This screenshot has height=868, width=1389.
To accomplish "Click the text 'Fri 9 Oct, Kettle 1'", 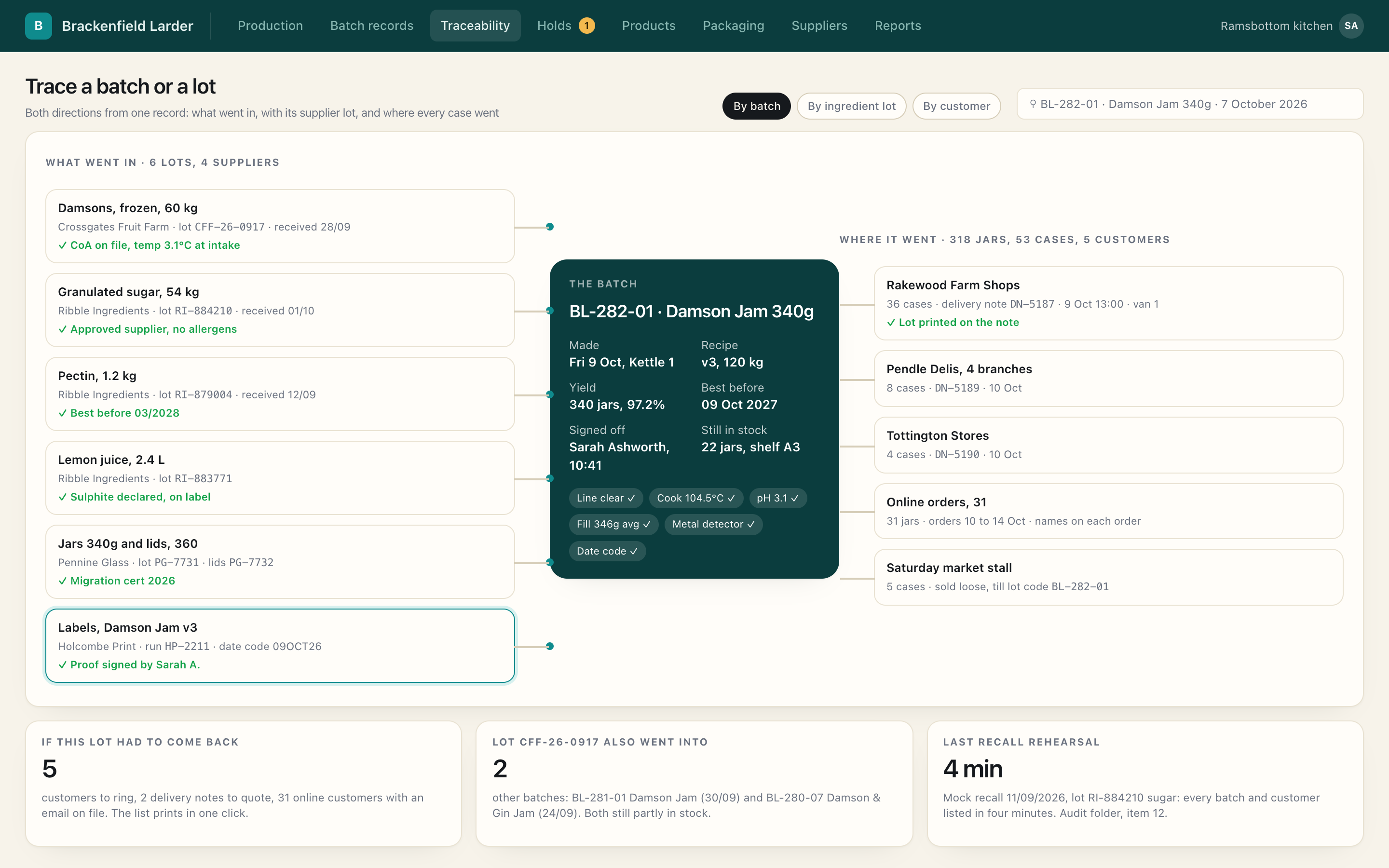I will [622, 362].
